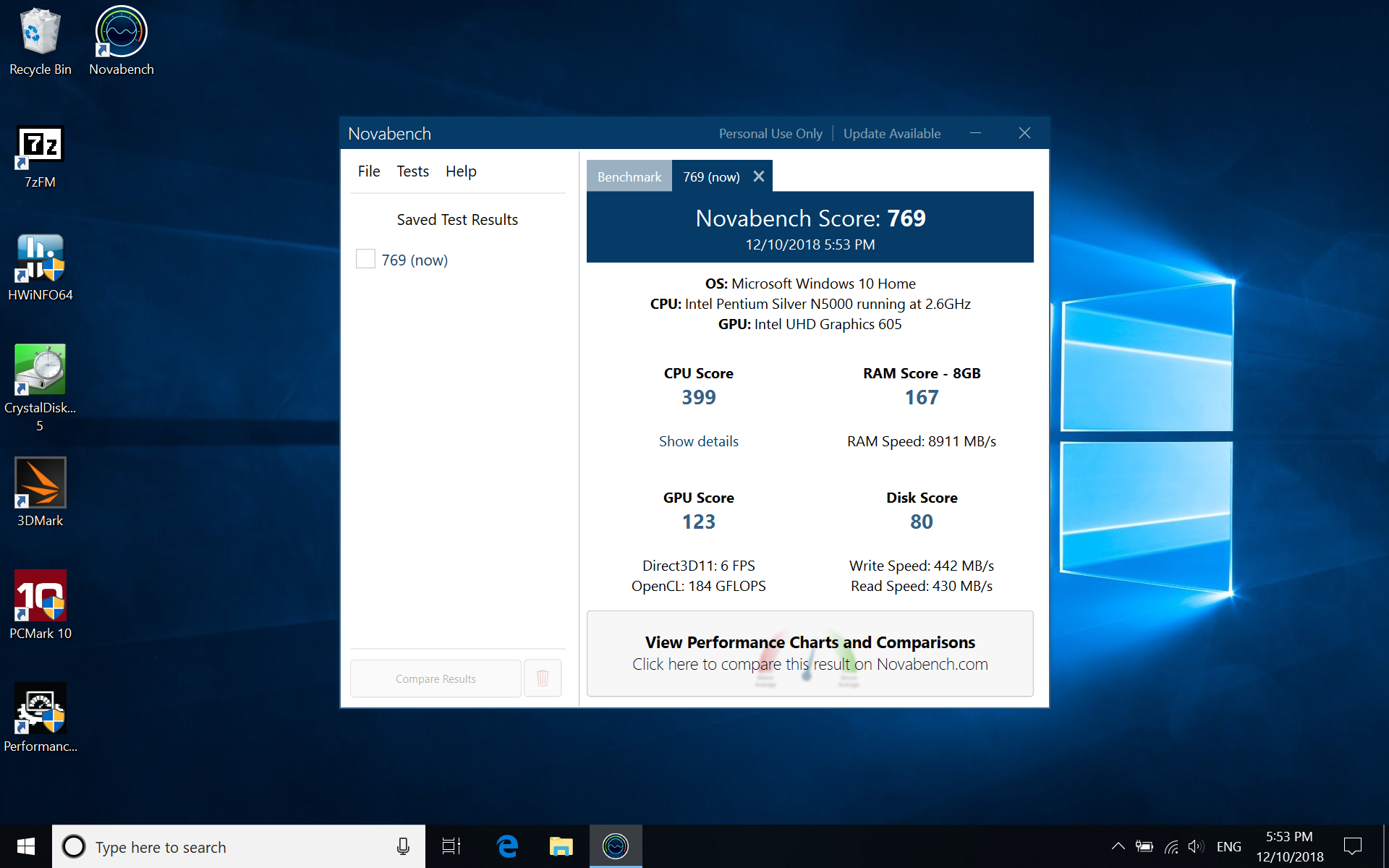The height and width of the screenshot is (868, 1389).
Task: Close the Novabench window
Action: click(1024, 133)
